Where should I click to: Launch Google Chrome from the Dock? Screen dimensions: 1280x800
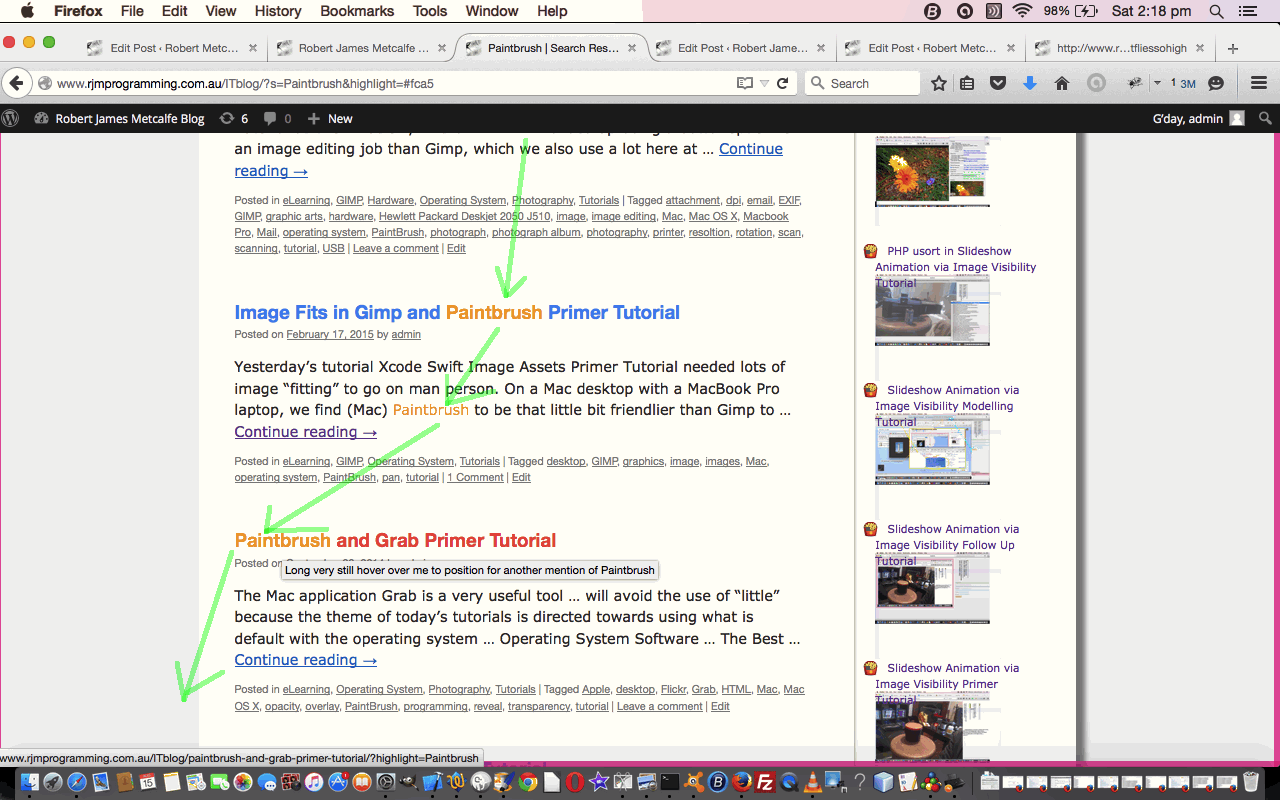point(527,782)
